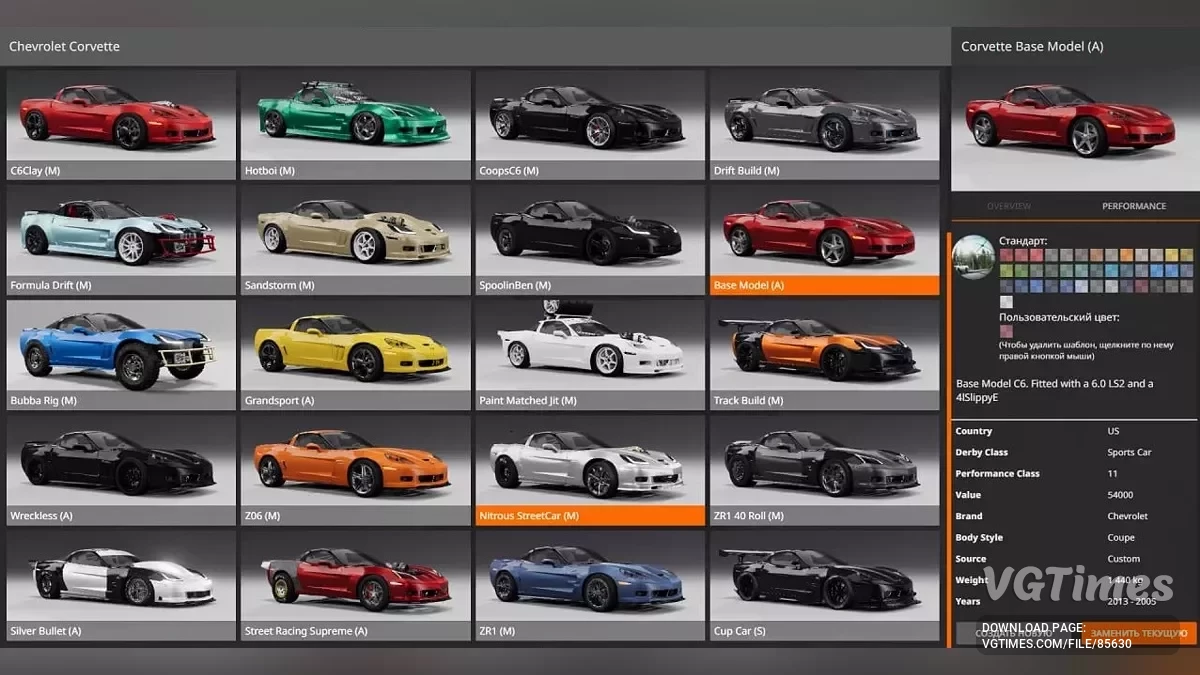Click the Sports Car derby class value

[1129, 452]
